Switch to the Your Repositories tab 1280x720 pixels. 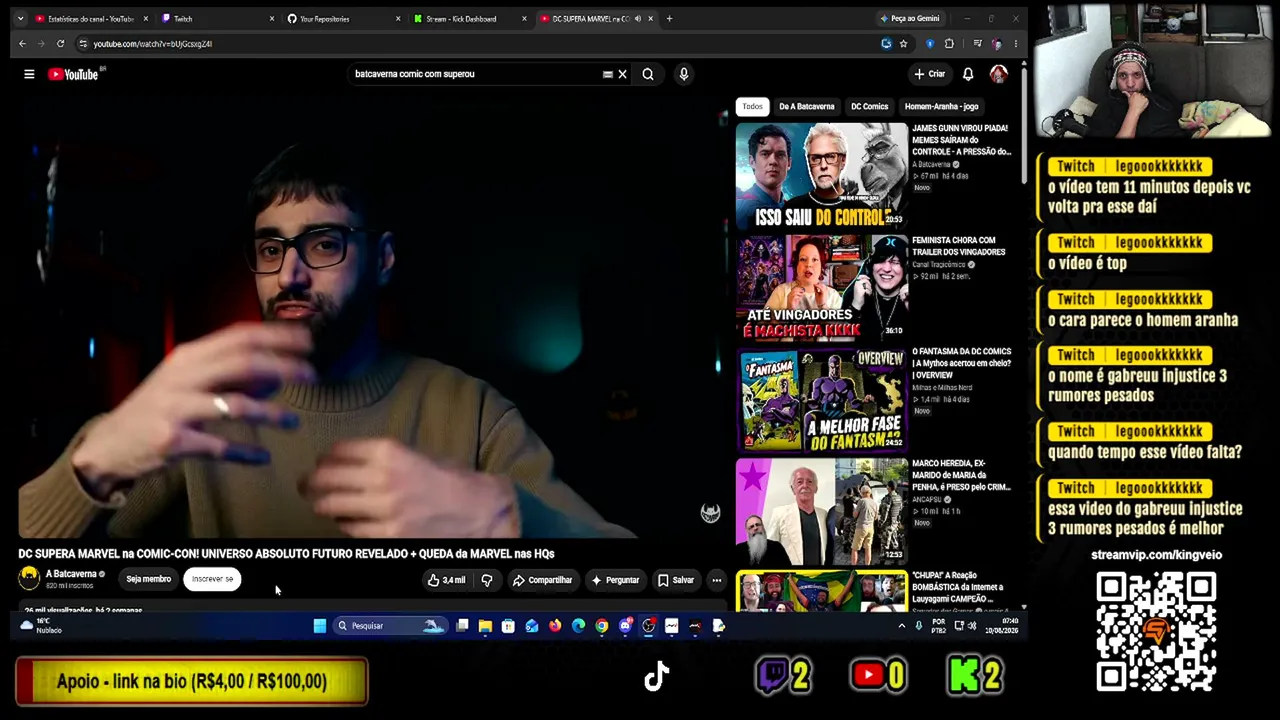pos(344,19)
